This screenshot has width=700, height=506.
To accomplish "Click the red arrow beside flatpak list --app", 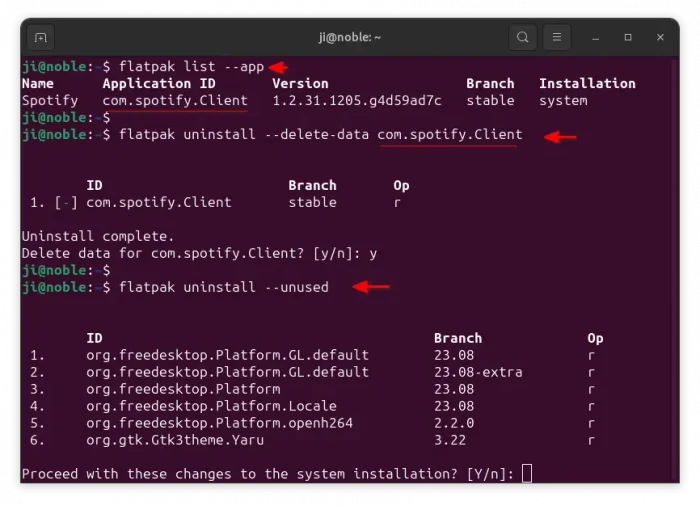I will 278,67.
